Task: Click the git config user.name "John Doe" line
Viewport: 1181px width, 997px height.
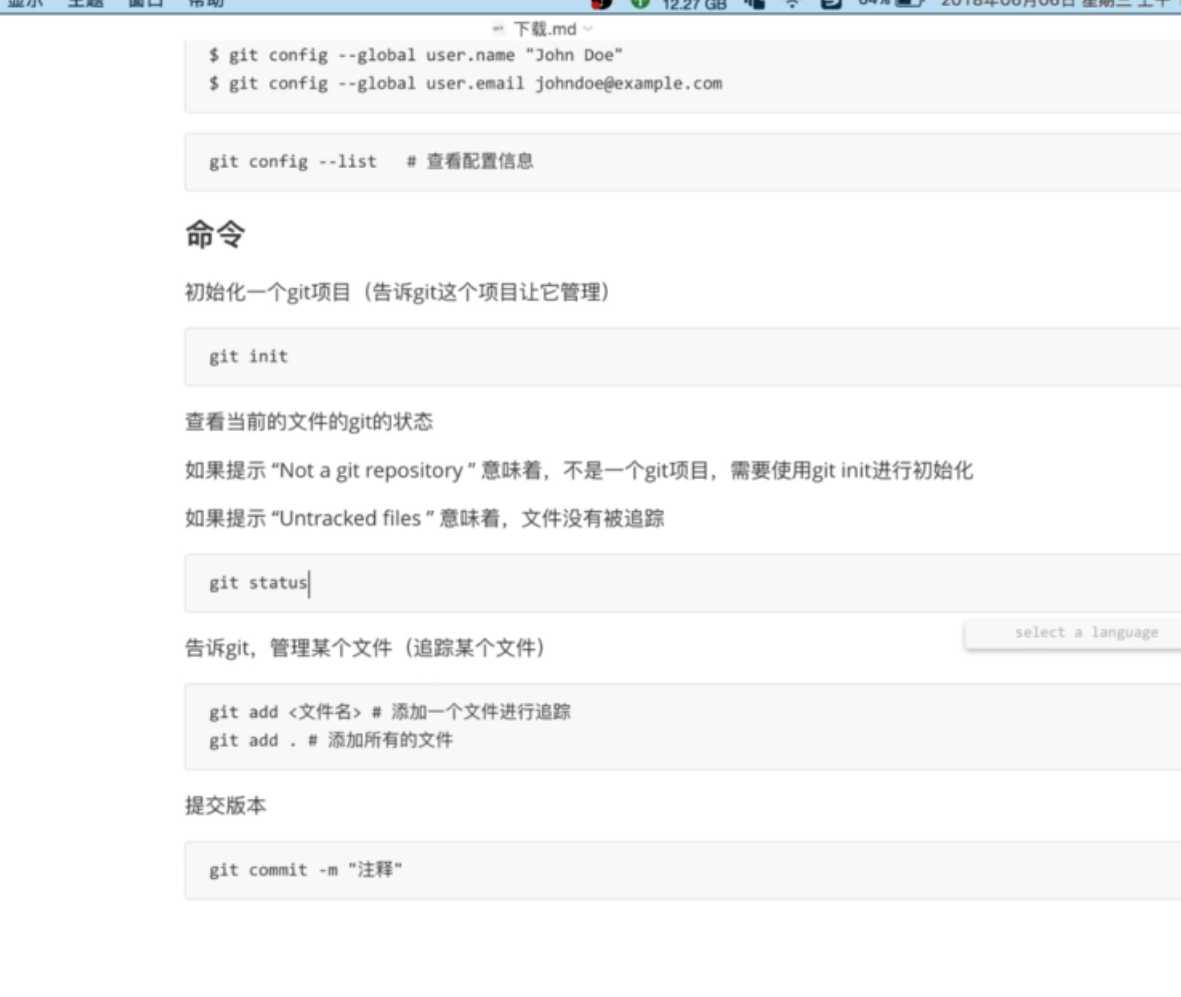Action: [x=416, y=55]
